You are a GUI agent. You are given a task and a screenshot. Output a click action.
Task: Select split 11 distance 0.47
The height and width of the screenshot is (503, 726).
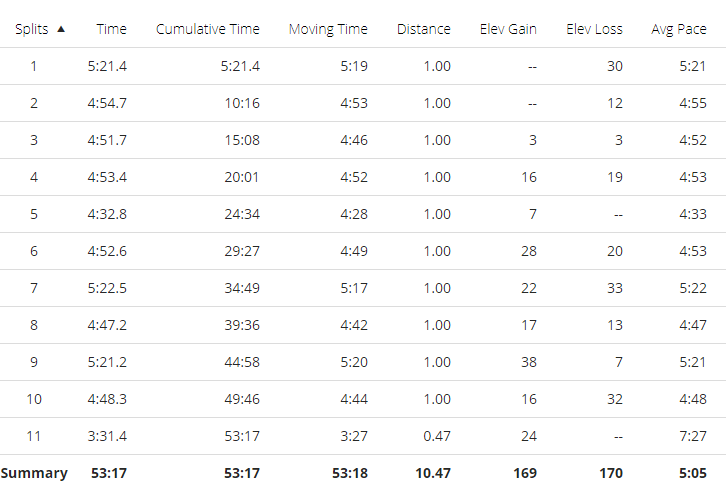point(437,436)
